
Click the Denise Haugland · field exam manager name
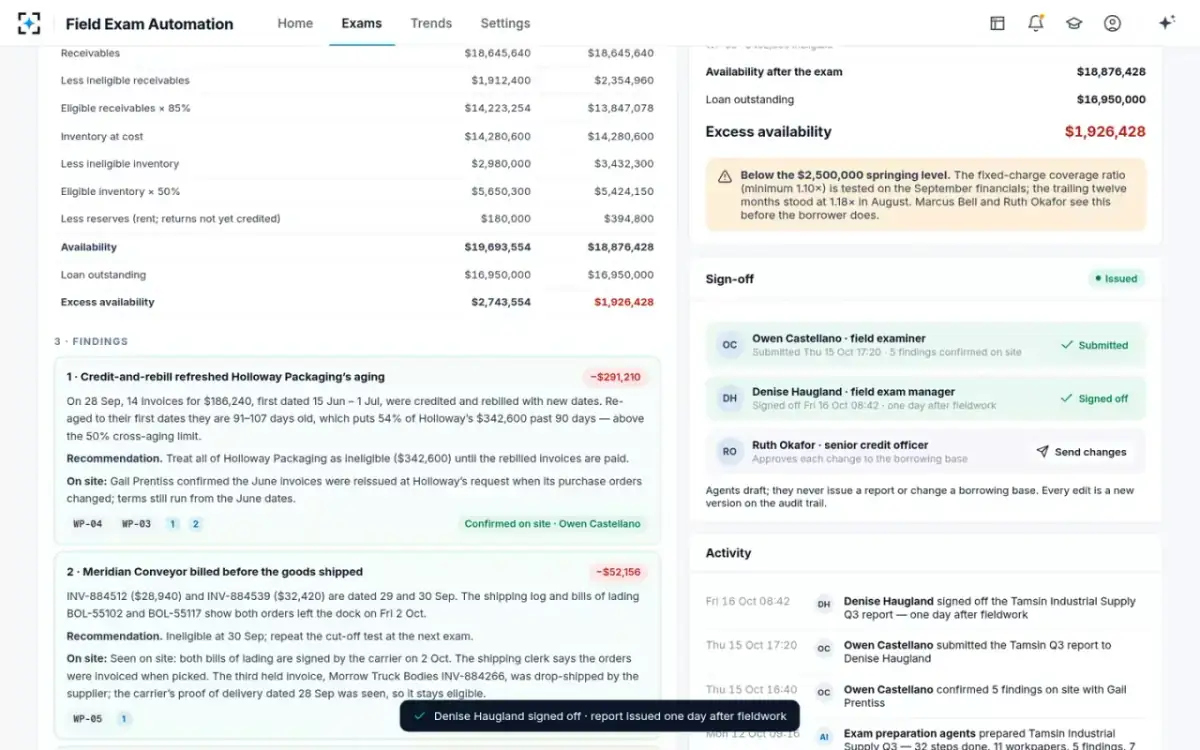click(853, 392)
